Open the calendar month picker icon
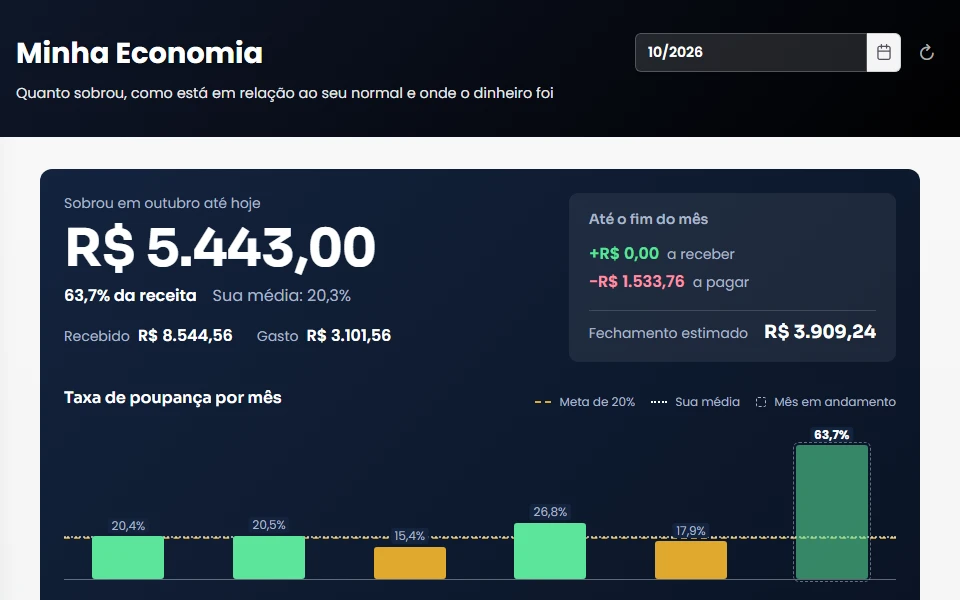Image resolution: width=960 pixels, height=600 pixels. [x=883, y=53]
